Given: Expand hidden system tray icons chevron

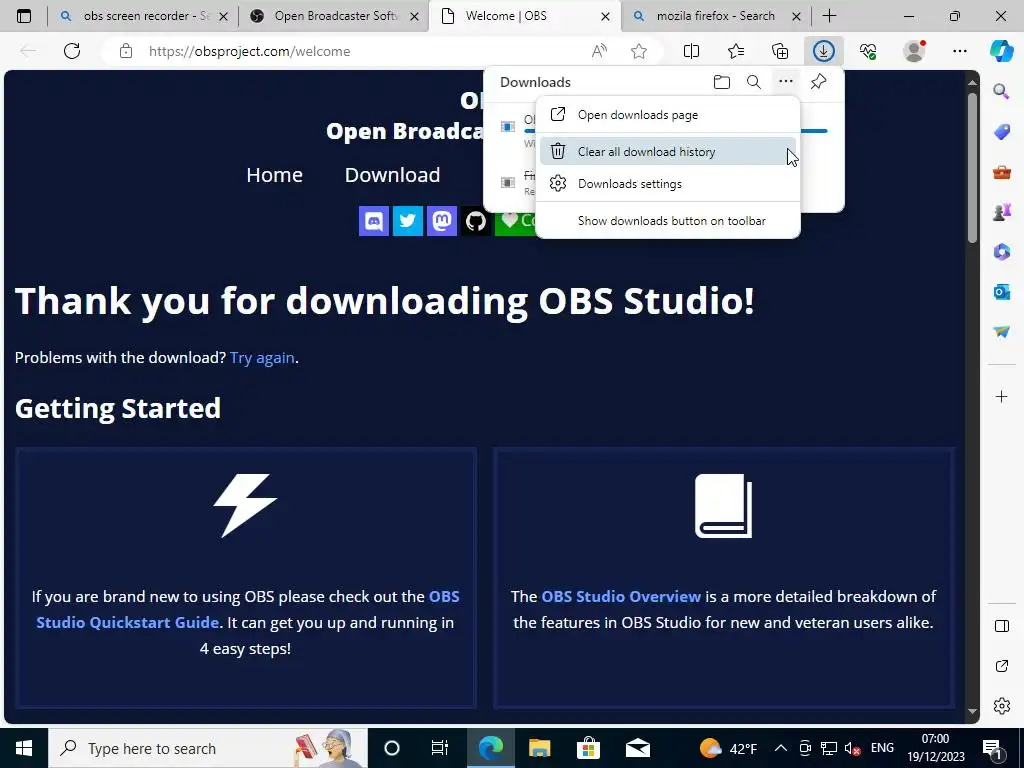Looking at the screenshot, I should pyautogui.click(x=780, y=748).
